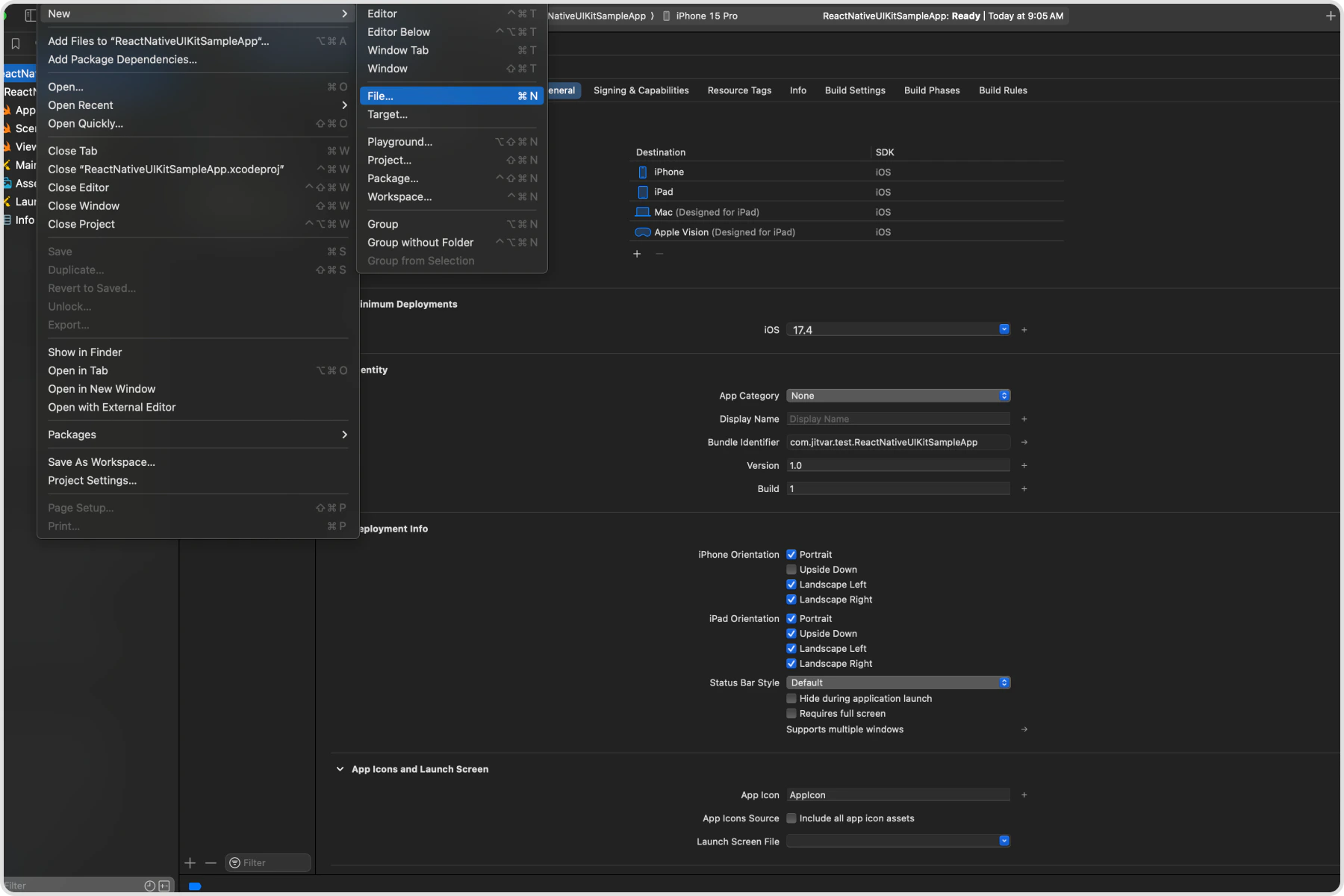Check Include all app icon assets

pos(791,818)
